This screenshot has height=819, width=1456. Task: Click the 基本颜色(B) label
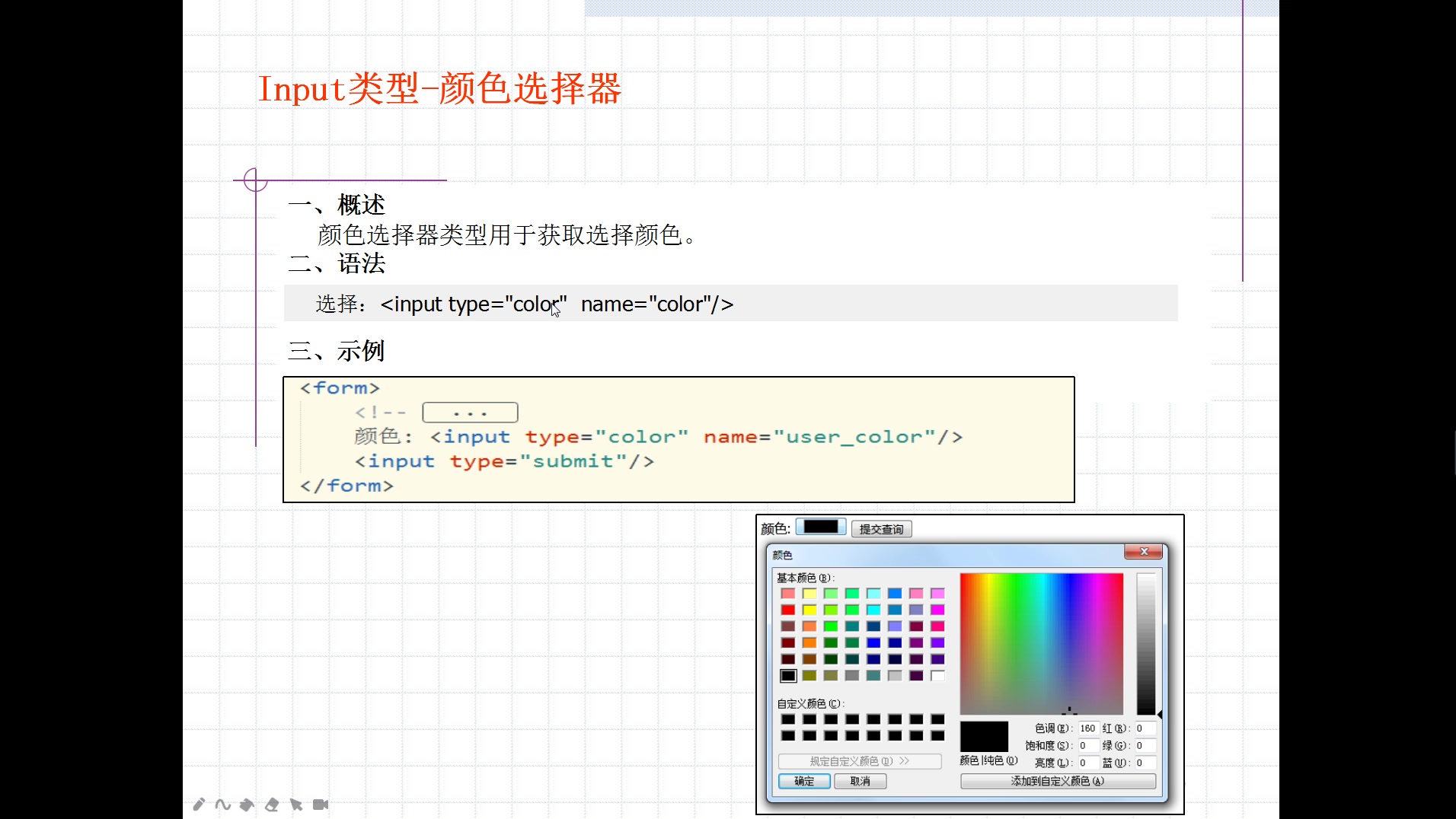point(805,578)
